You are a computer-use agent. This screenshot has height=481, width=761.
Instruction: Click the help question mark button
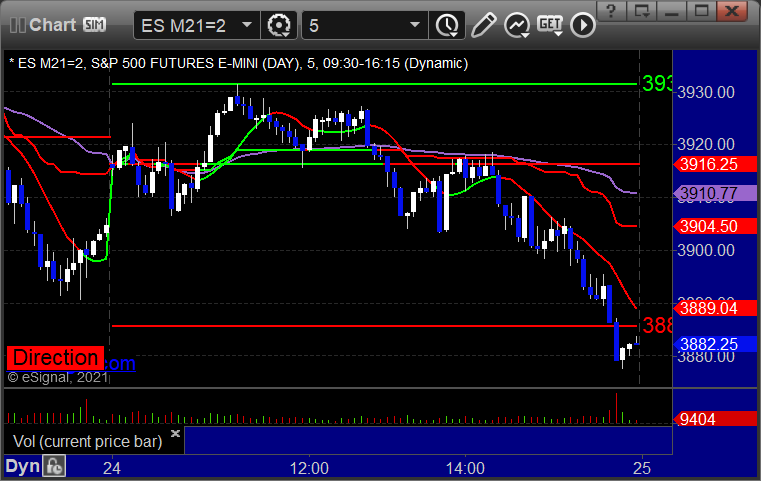(612, 10)
